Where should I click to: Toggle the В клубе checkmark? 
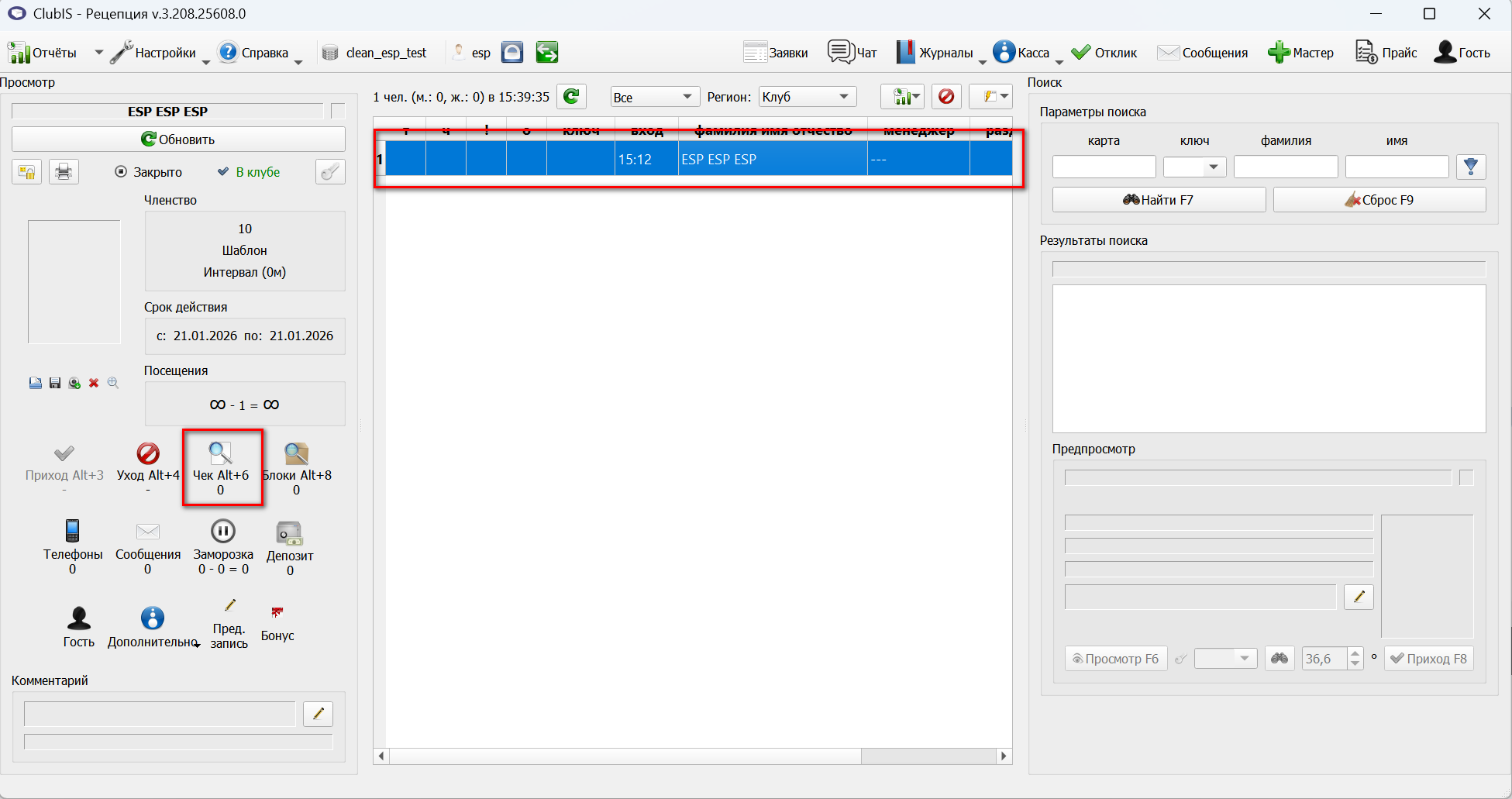pyautogui.click(x=223, y=171)
